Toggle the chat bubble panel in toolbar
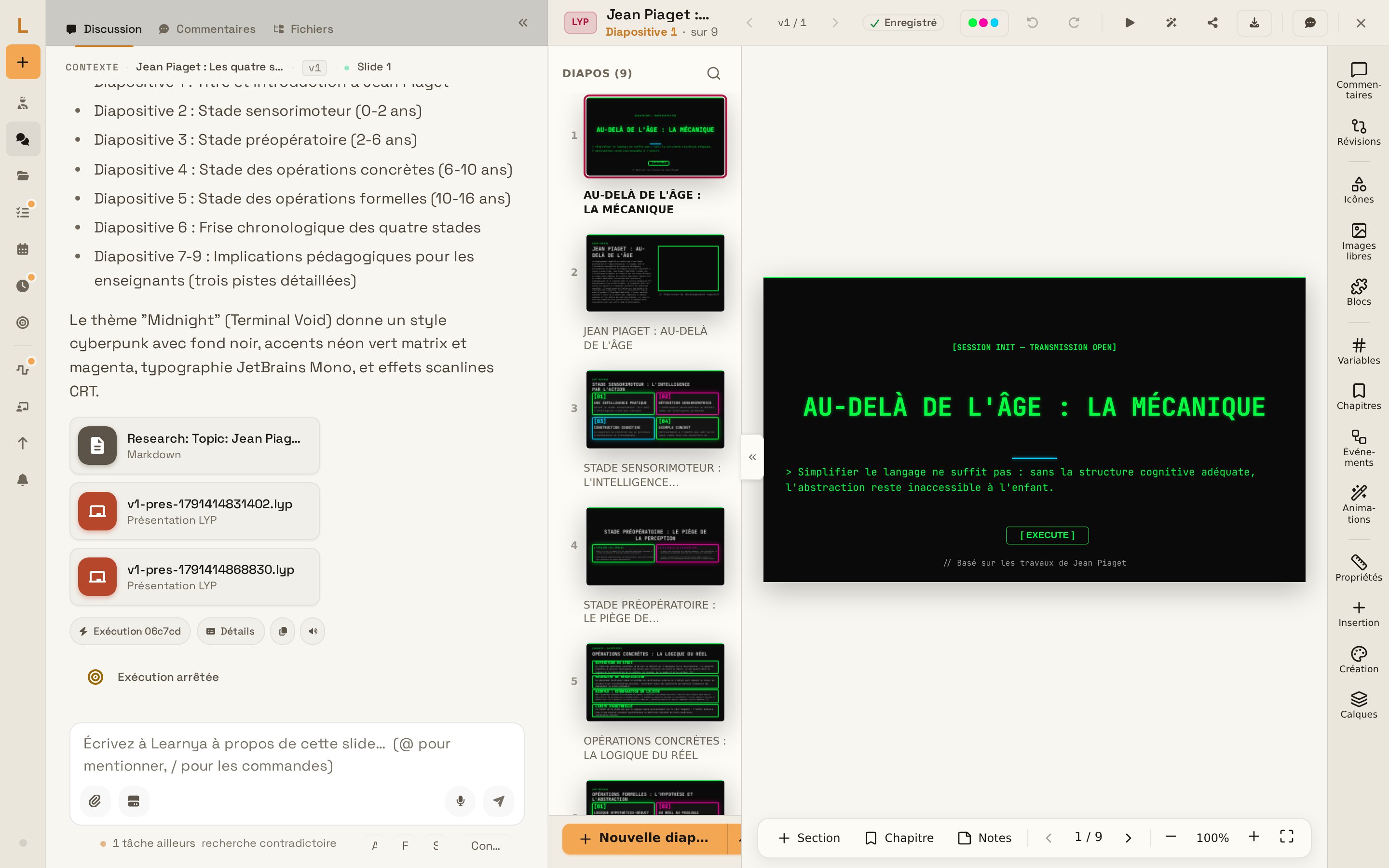The image size is (1389, 868). [1310, 23]
